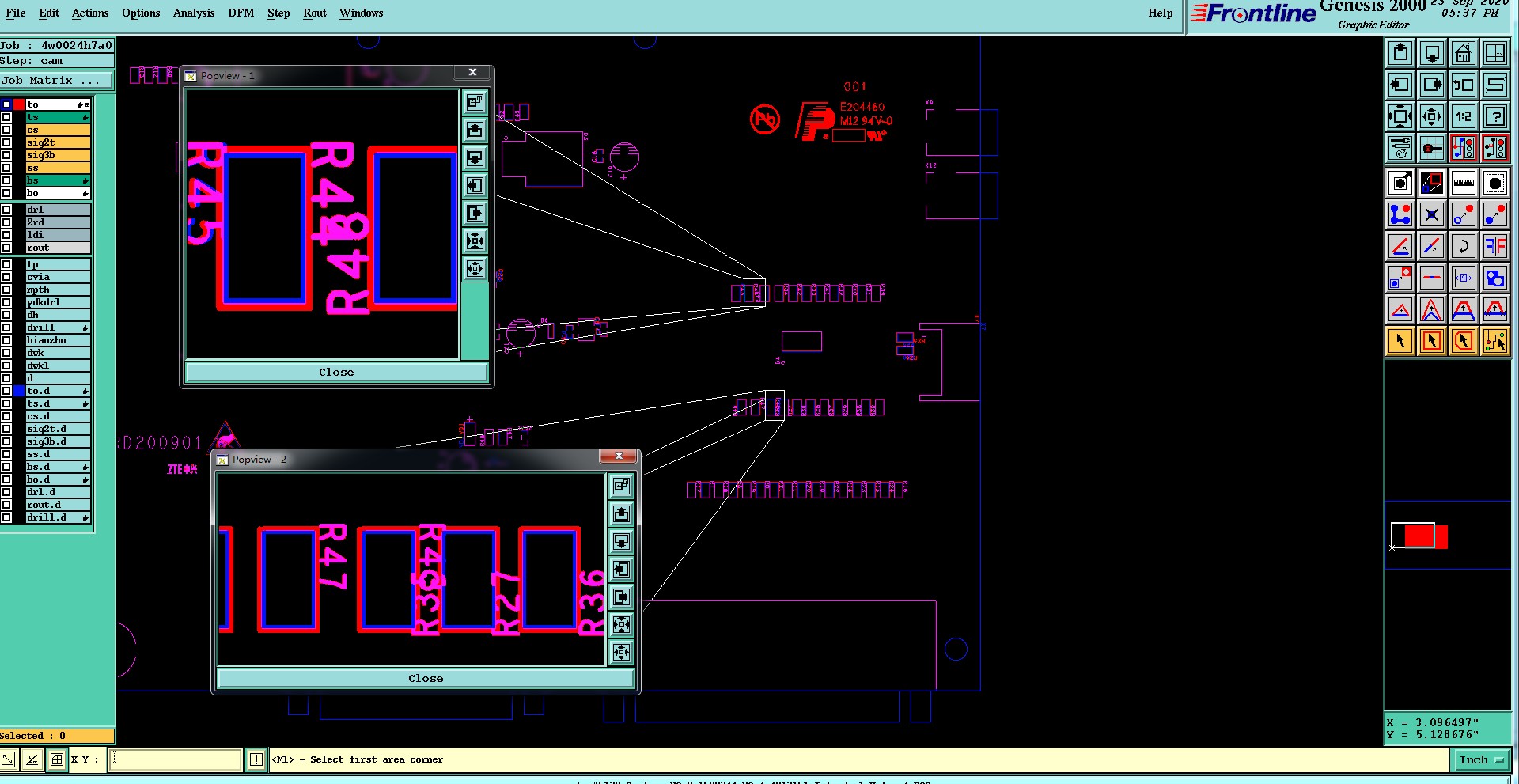Select the ruler measurement tool icon
Image resolution: width=1519 pixels, height=784 pixels.
coord(1463,183)
